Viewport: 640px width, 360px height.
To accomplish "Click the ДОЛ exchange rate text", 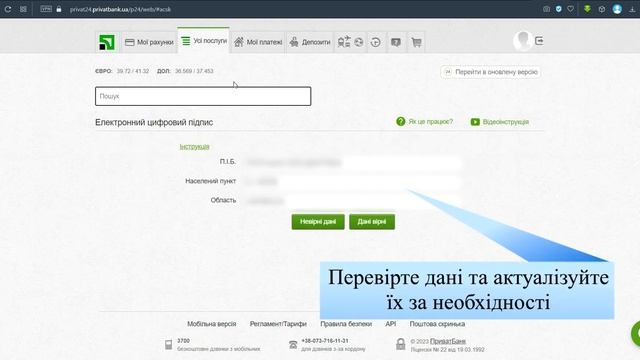I will (185, 71).
